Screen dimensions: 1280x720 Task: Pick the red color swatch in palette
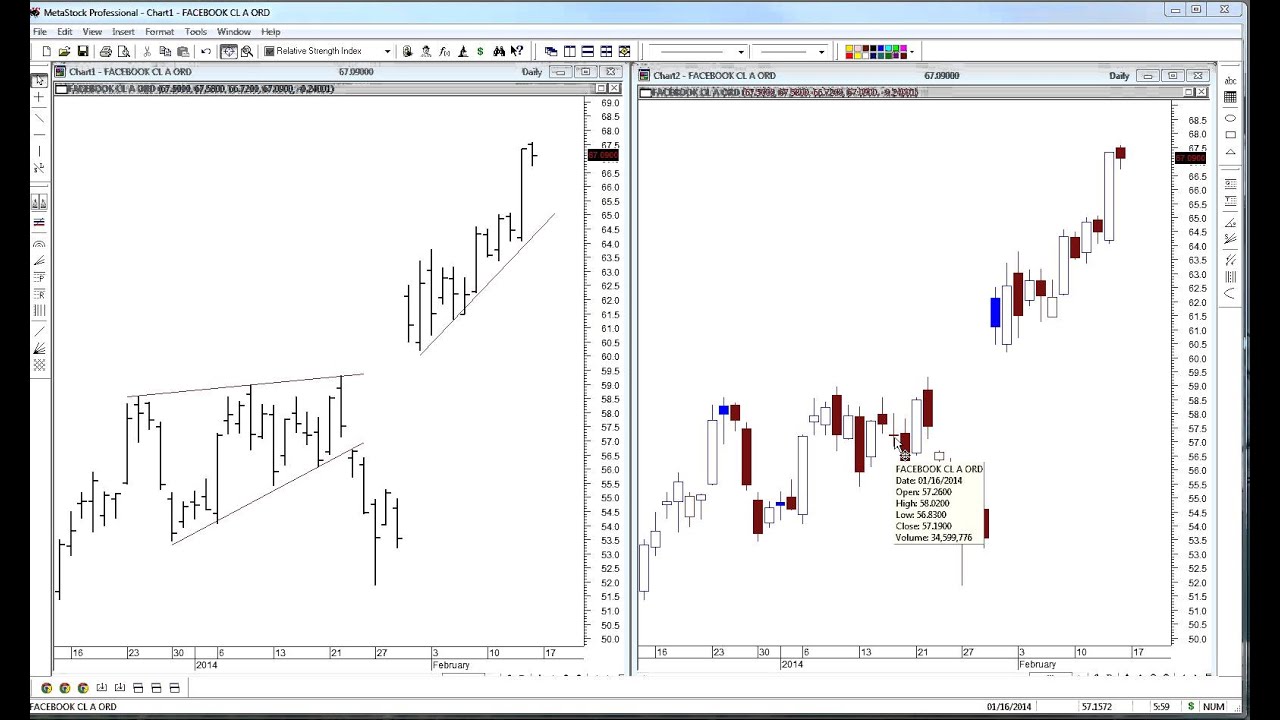(849, 56)
